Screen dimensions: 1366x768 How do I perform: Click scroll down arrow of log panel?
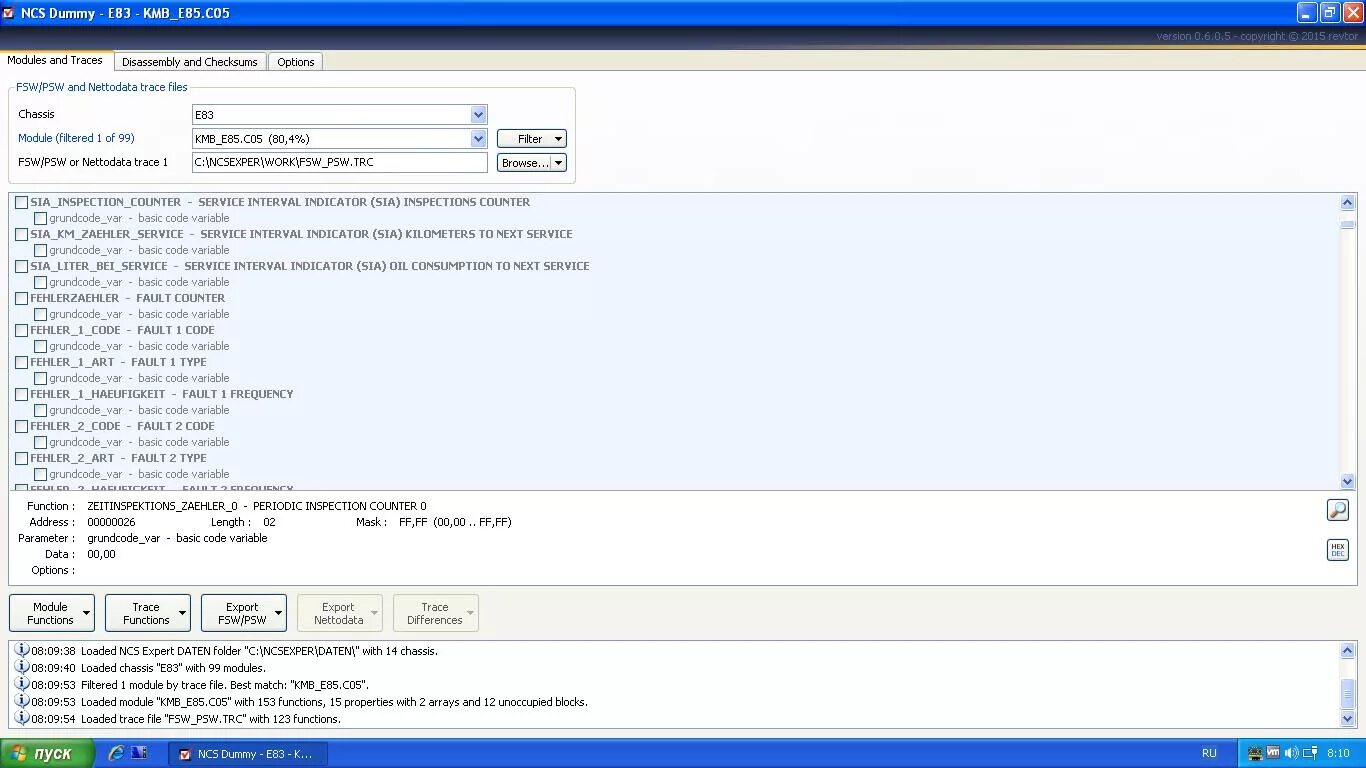tap(1347, 718)
